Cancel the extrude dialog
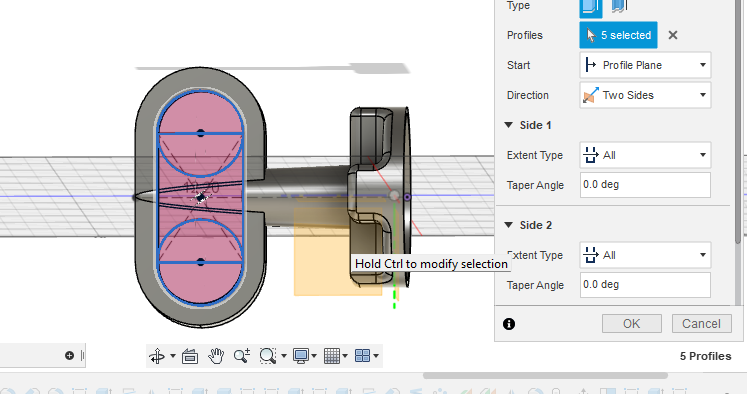 701,323
